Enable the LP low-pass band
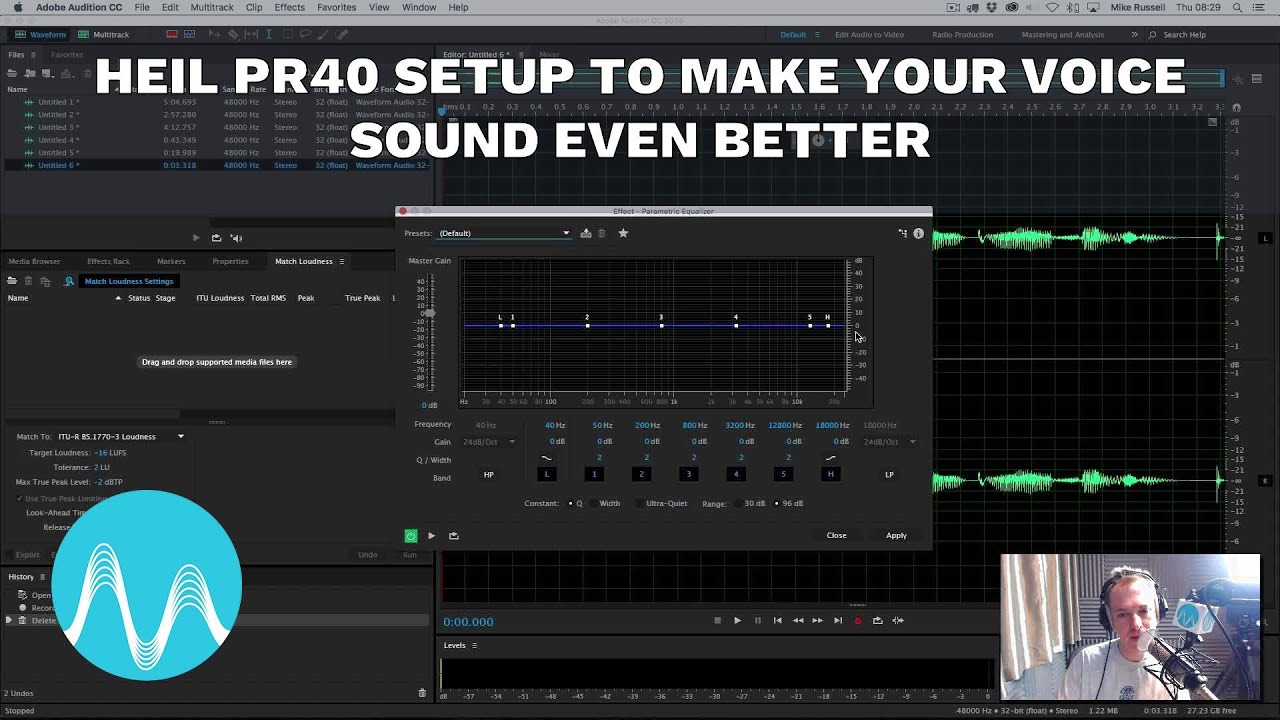This screenshot has height=720, width=1280. 889,475
